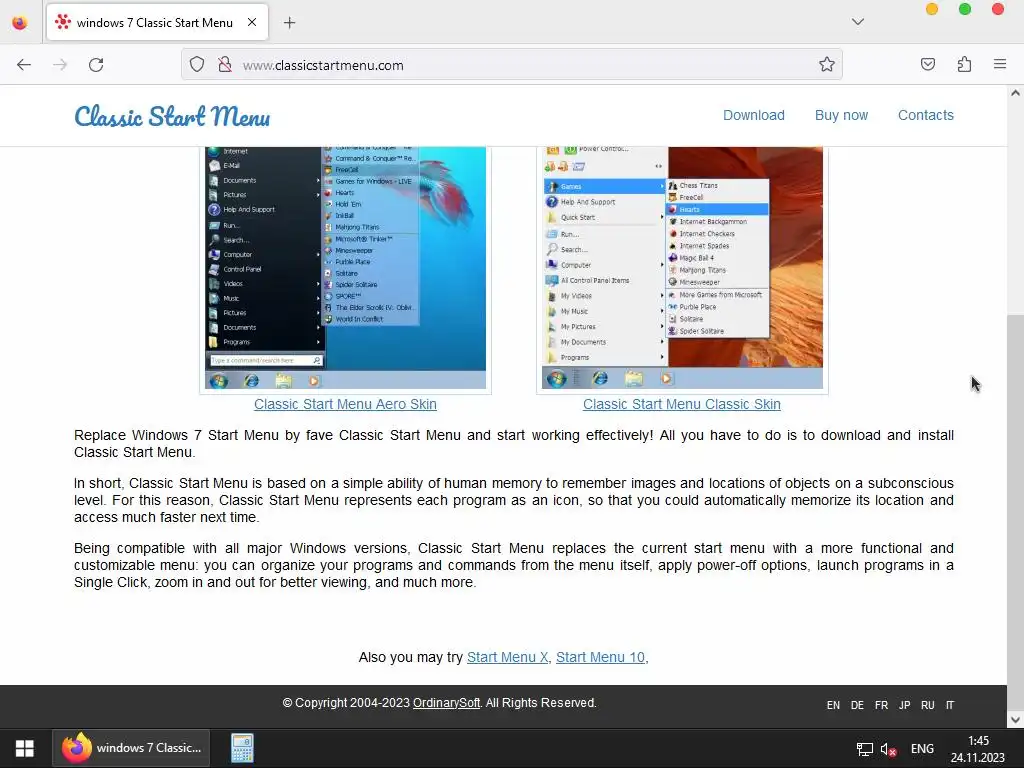The height and width of the screenshot is (768, 1024).
Task: Open Classic Start Menu Classic Skin link
Action: 682,404
